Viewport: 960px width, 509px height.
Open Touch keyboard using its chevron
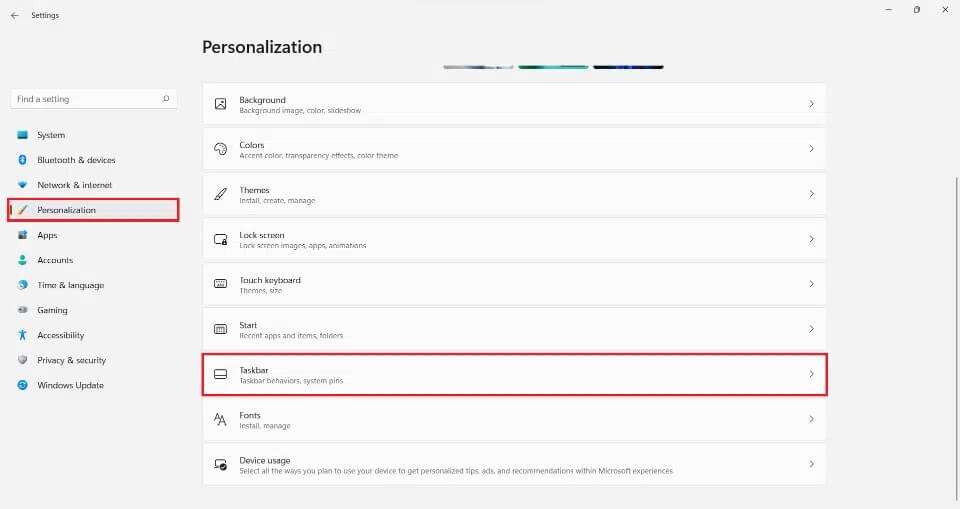pos(811,284)
